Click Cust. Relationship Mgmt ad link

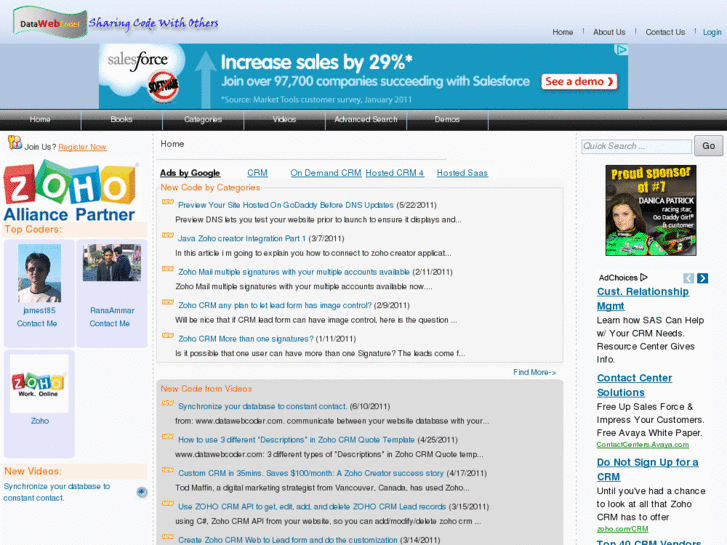pos(643,299)
